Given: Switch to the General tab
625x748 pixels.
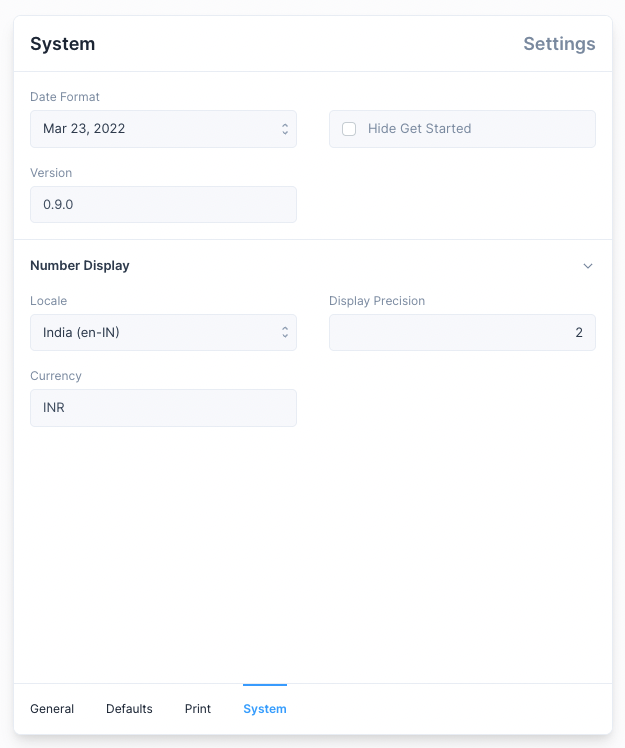Looking at the screenshot, I should click(52, 709).
